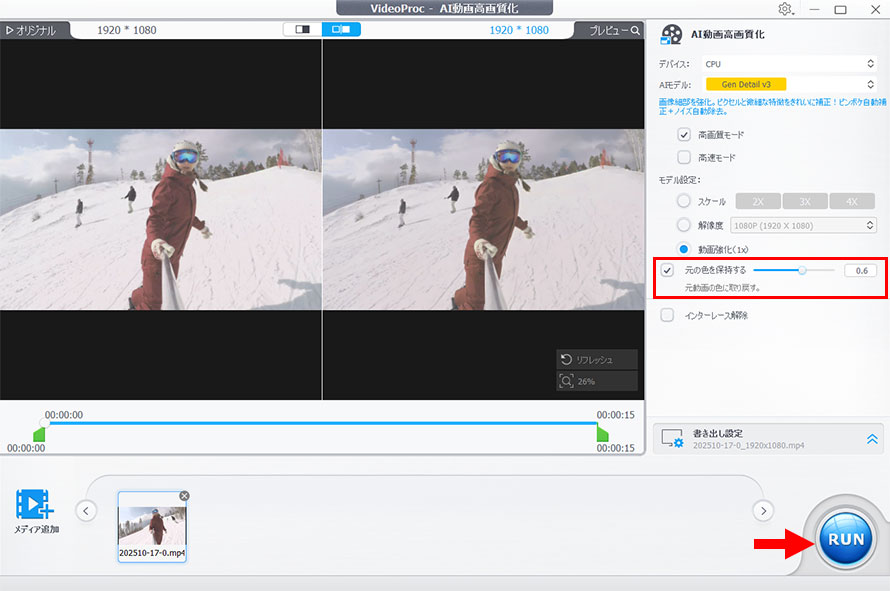Select the スケール radio button

[x=684, y=201]
